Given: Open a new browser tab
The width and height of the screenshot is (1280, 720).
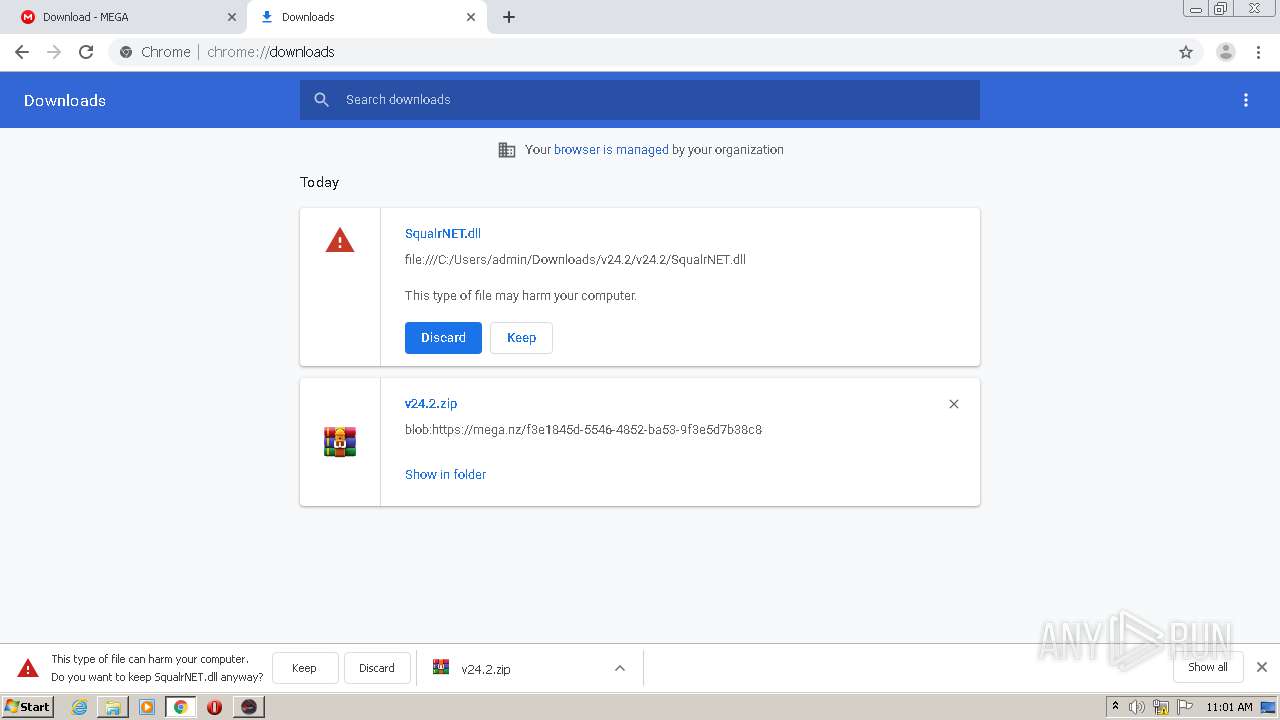Looking at the screenshot, I should coord(509,17).
